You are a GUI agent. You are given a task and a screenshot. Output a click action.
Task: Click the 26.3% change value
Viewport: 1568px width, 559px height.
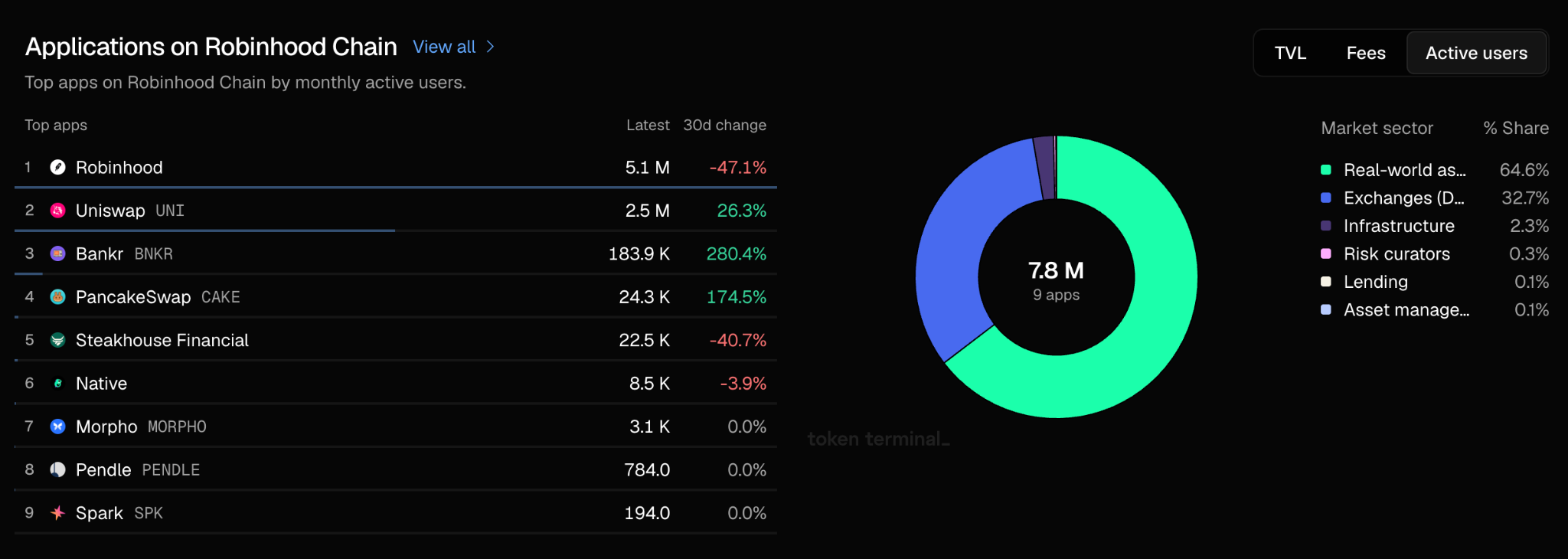click(x=741, y=211)
